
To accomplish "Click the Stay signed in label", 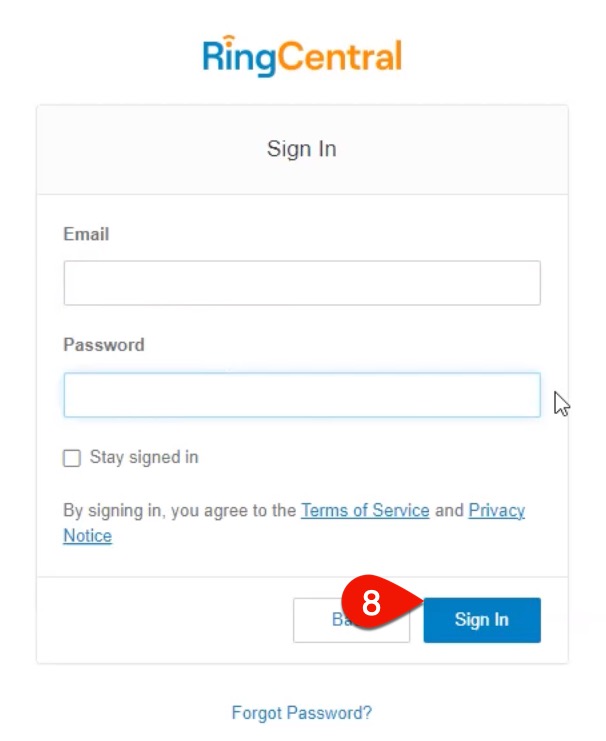I will (144, 457).
